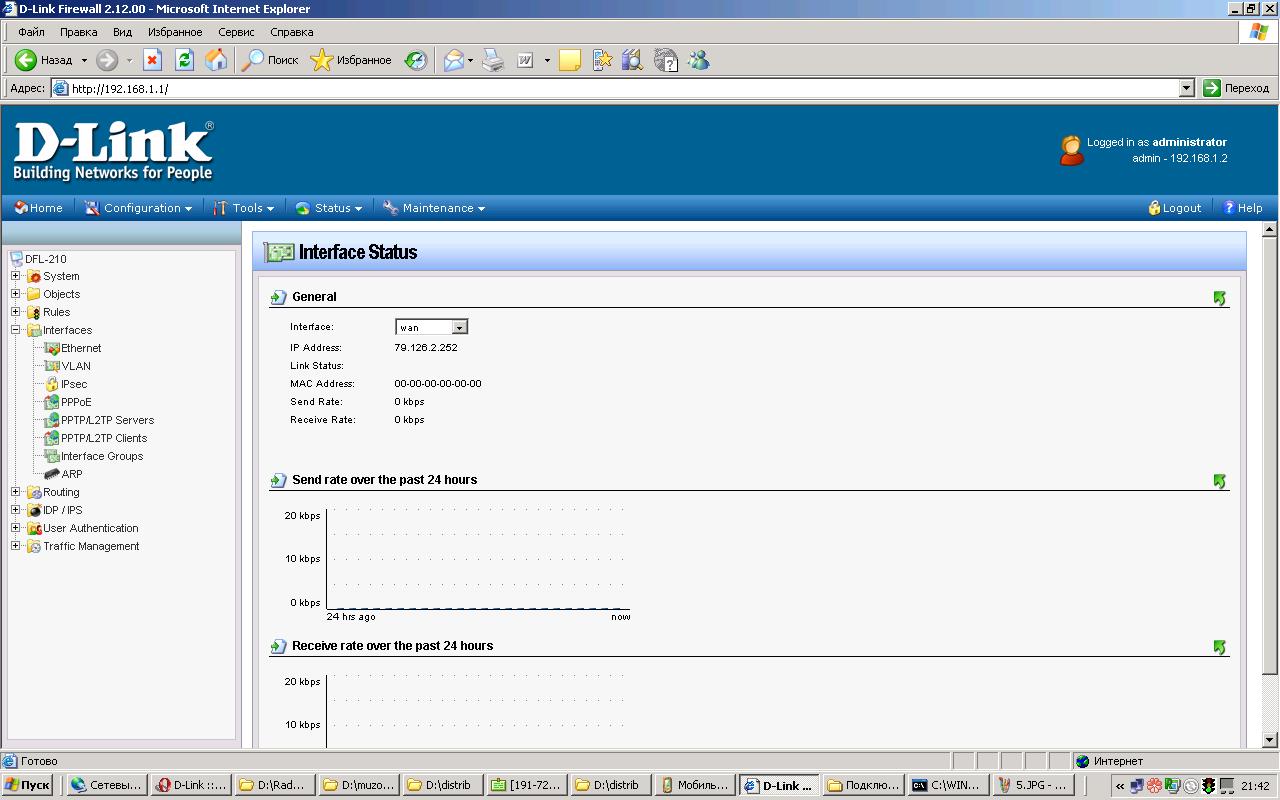1280x800 pixels.
Task: Open Interface Groups tree item
Action: [102, 456]
